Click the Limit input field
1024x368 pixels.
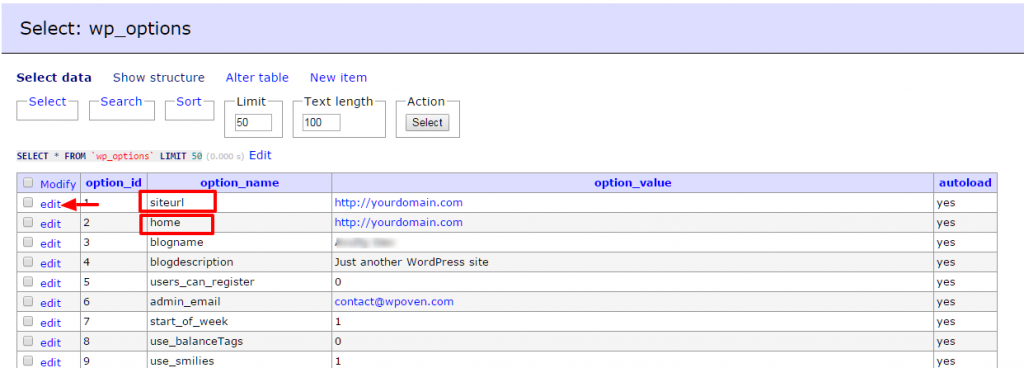pos(253,123)
